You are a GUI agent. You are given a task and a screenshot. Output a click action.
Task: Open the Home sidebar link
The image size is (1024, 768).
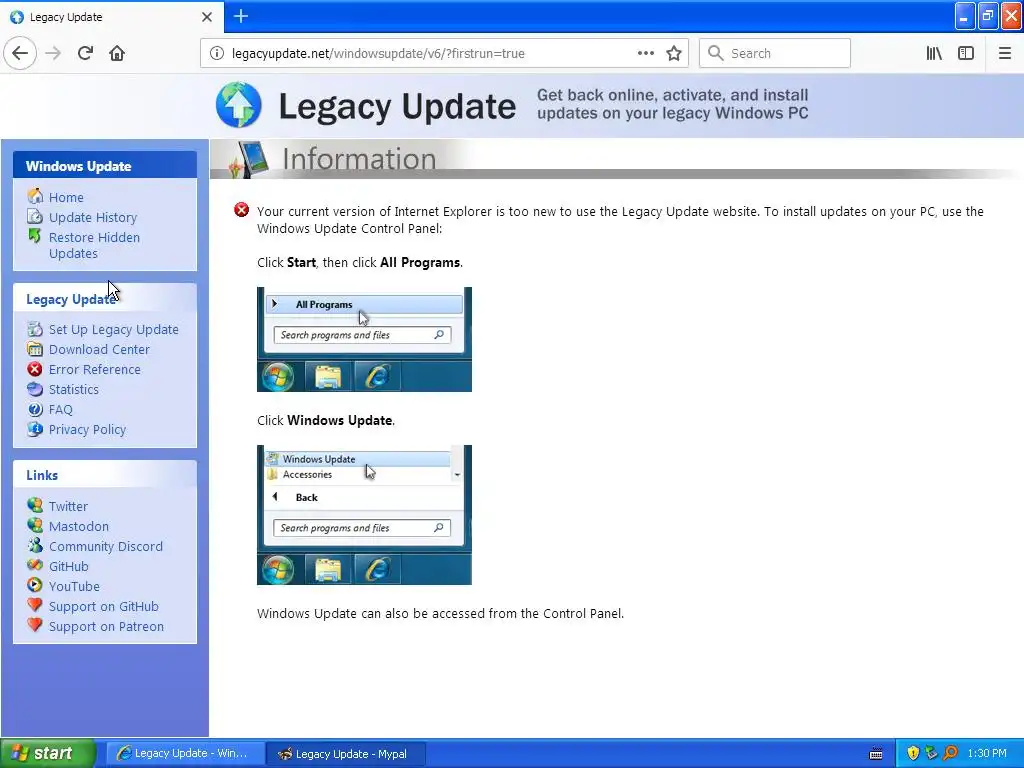(x=66, y=197)
